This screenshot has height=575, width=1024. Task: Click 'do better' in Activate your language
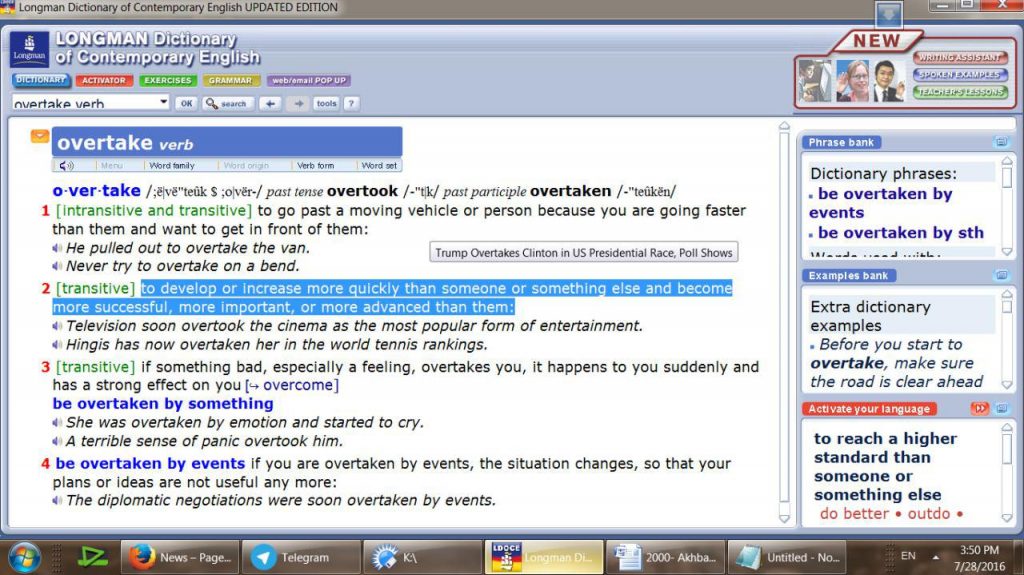click(854, 514)
